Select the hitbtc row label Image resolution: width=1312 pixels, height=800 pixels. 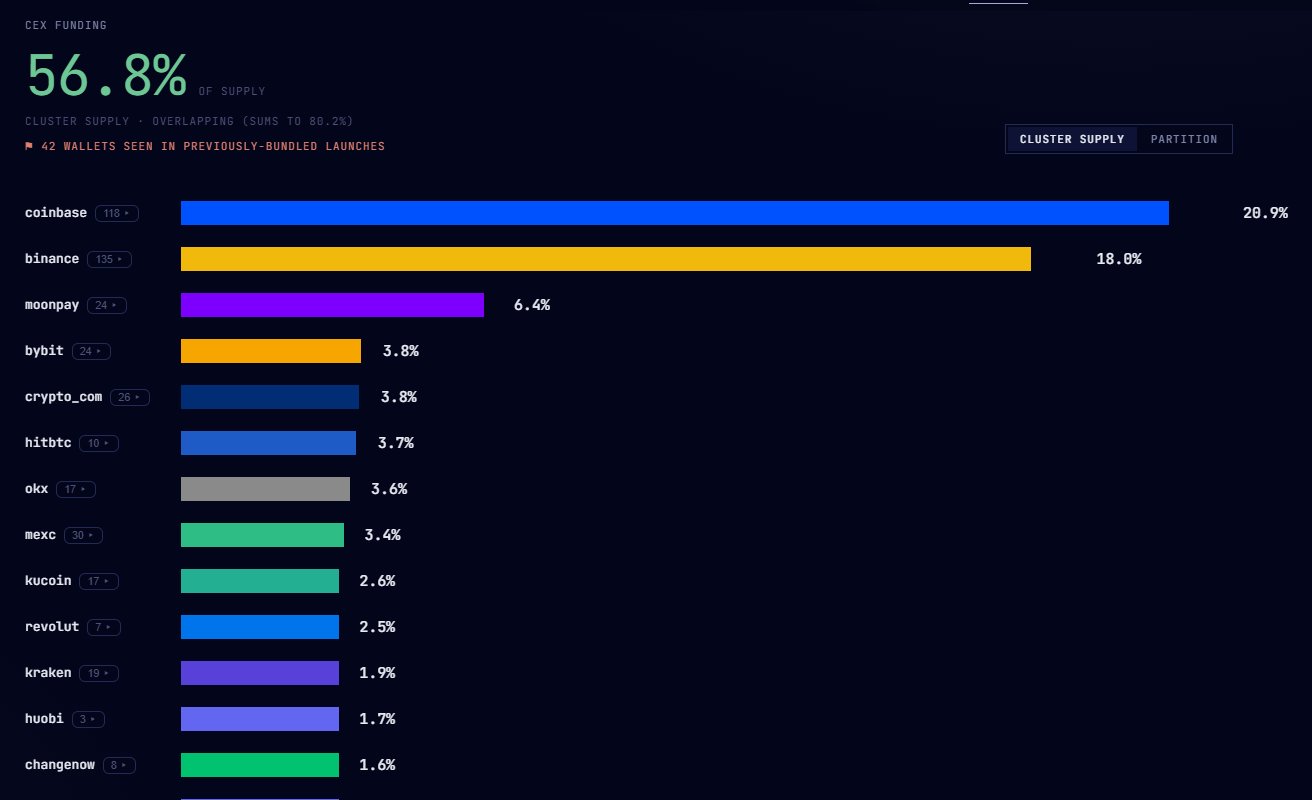(x=48, y=443)
